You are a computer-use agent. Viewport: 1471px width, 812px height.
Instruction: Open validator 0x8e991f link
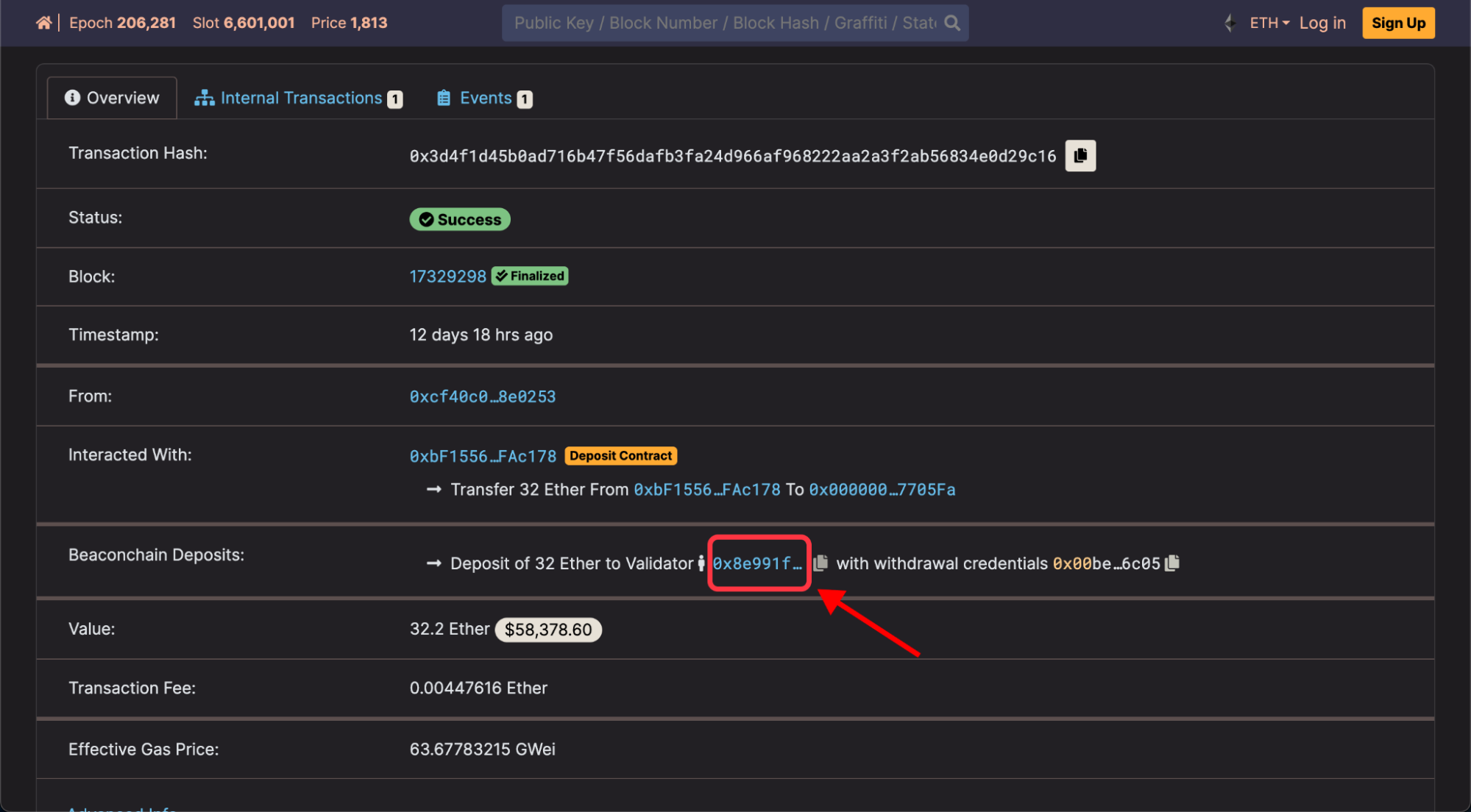(756, 563)
